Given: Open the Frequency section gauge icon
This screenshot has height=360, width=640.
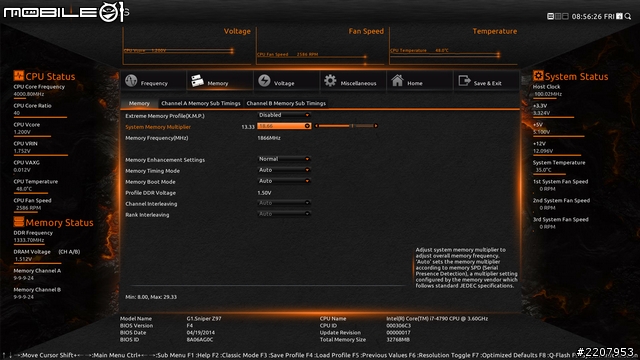Looking at the screenshot, I should (x=131, y=80).
